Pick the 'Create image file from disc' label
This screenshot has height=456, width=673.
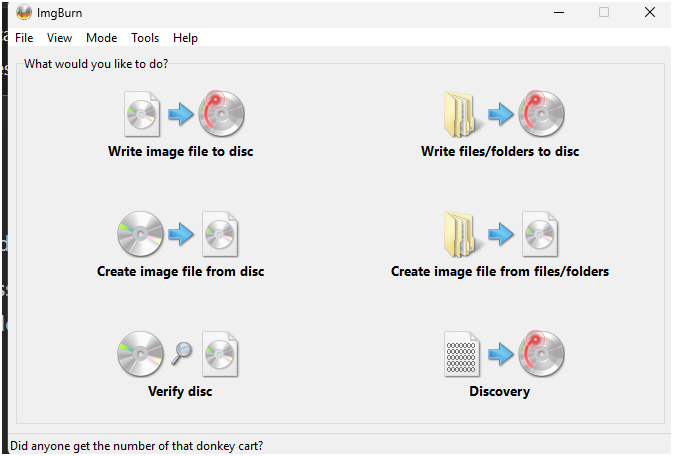tap(181, 271)
